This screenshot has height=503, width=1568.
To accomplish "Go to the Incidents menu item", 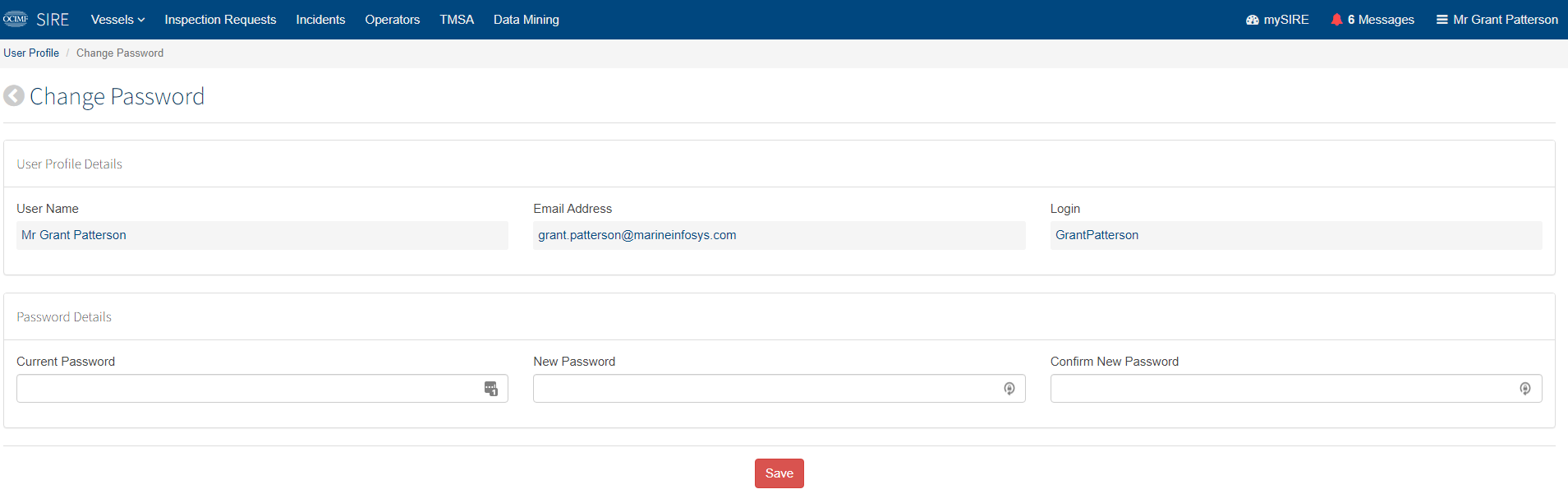I will [320, 20].
